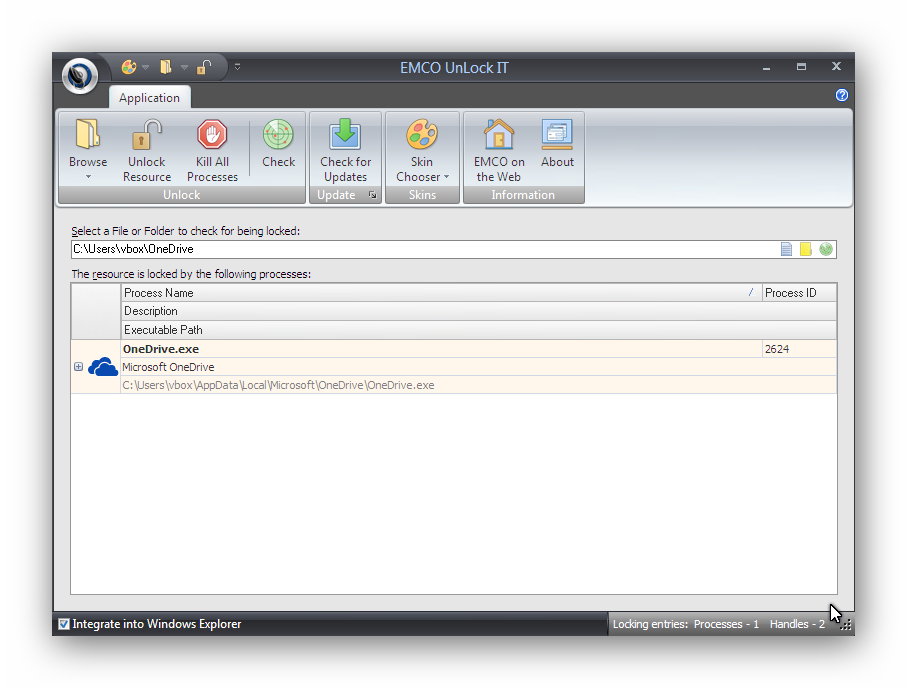Maximize the EMCO UnLock IT window
Viewport: 907px width, 688px height.
801,67
